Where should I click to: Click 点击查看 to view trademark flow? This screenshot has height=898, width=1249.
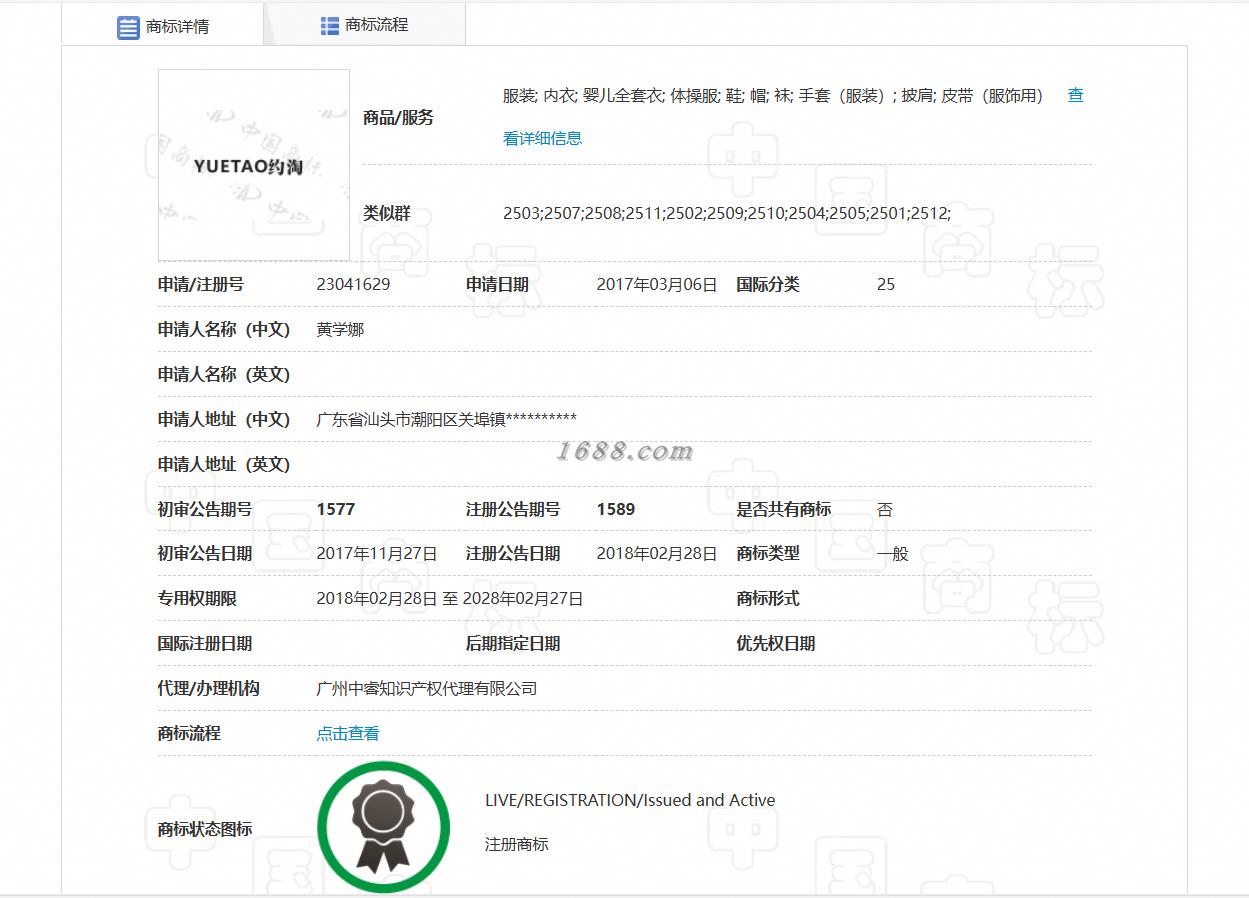pyautogui.click(x=348, y=733)
